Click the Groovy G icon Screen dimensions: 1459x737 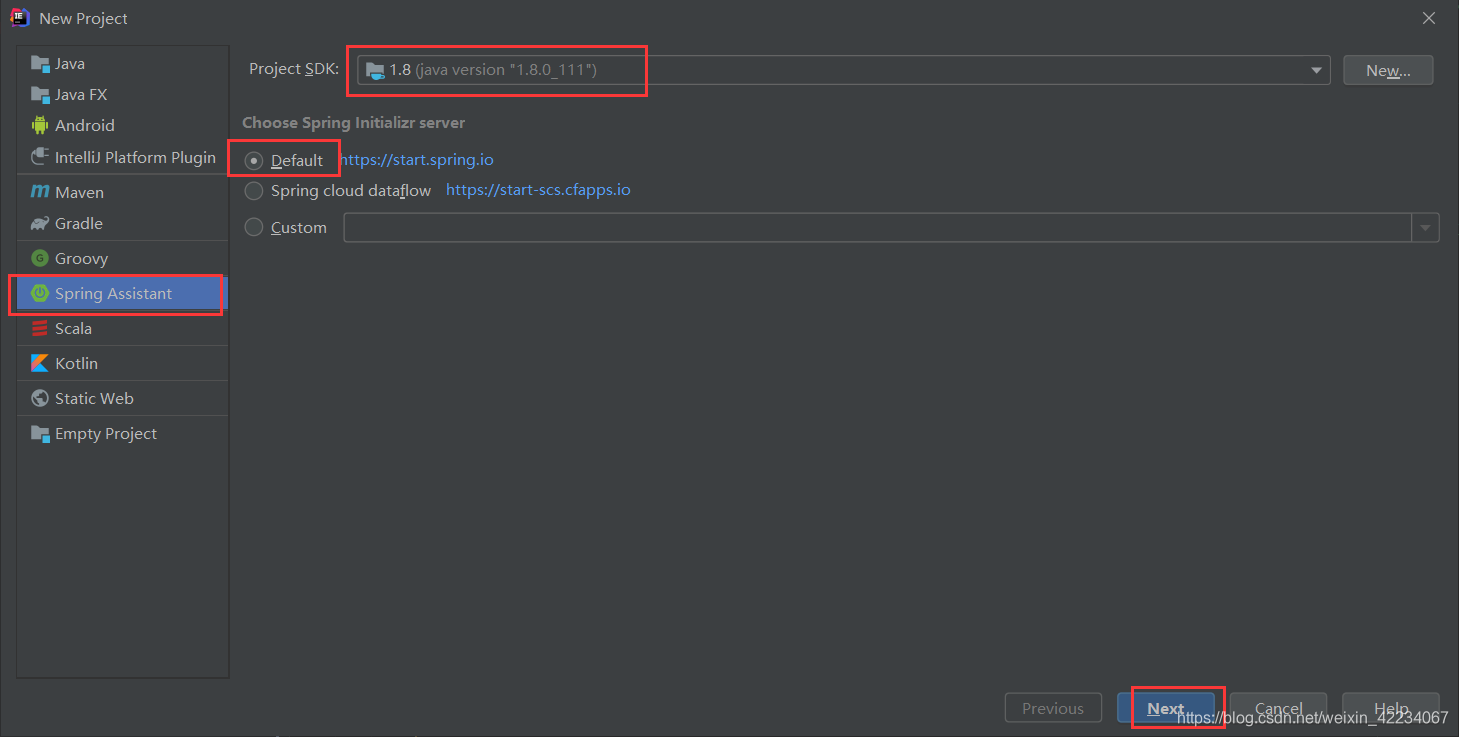[40, 258]
